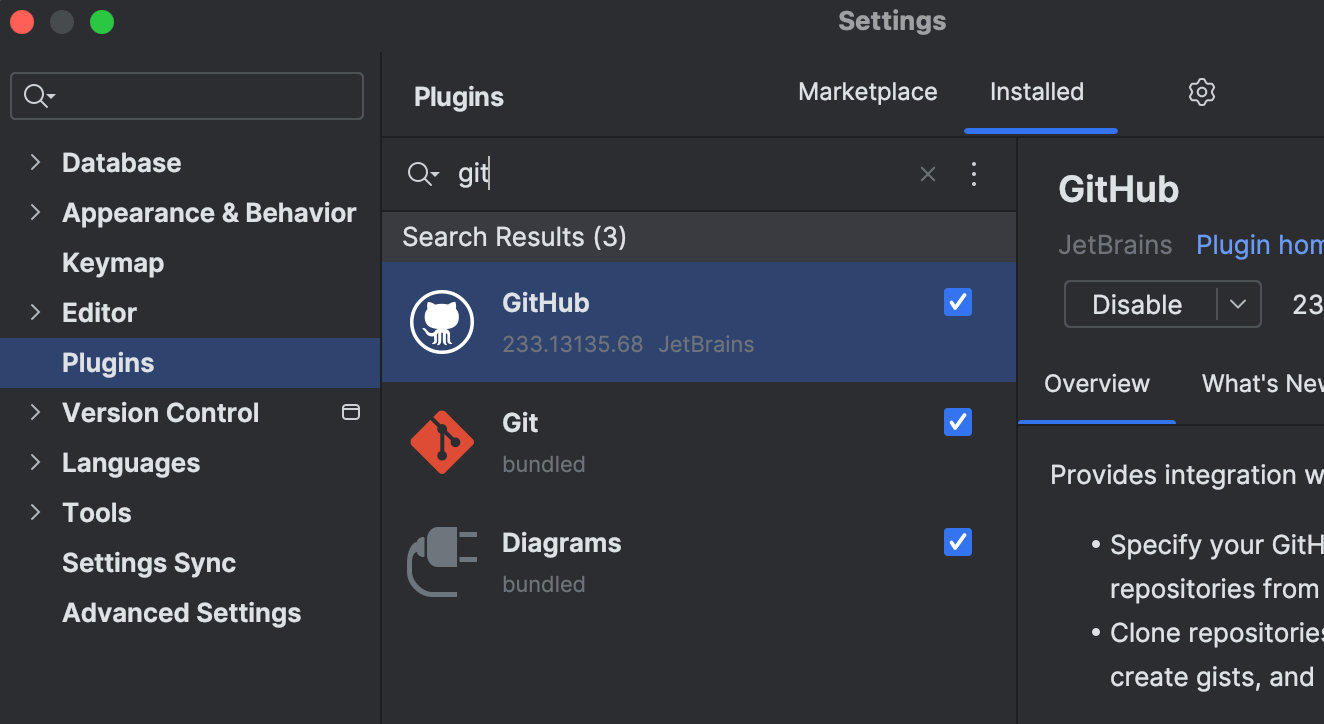Image resolution: width=1324 pixels, height=724 pixels.
Task: Click the magnifier icon in the plugin search
Action: click(x=422, y=173)
